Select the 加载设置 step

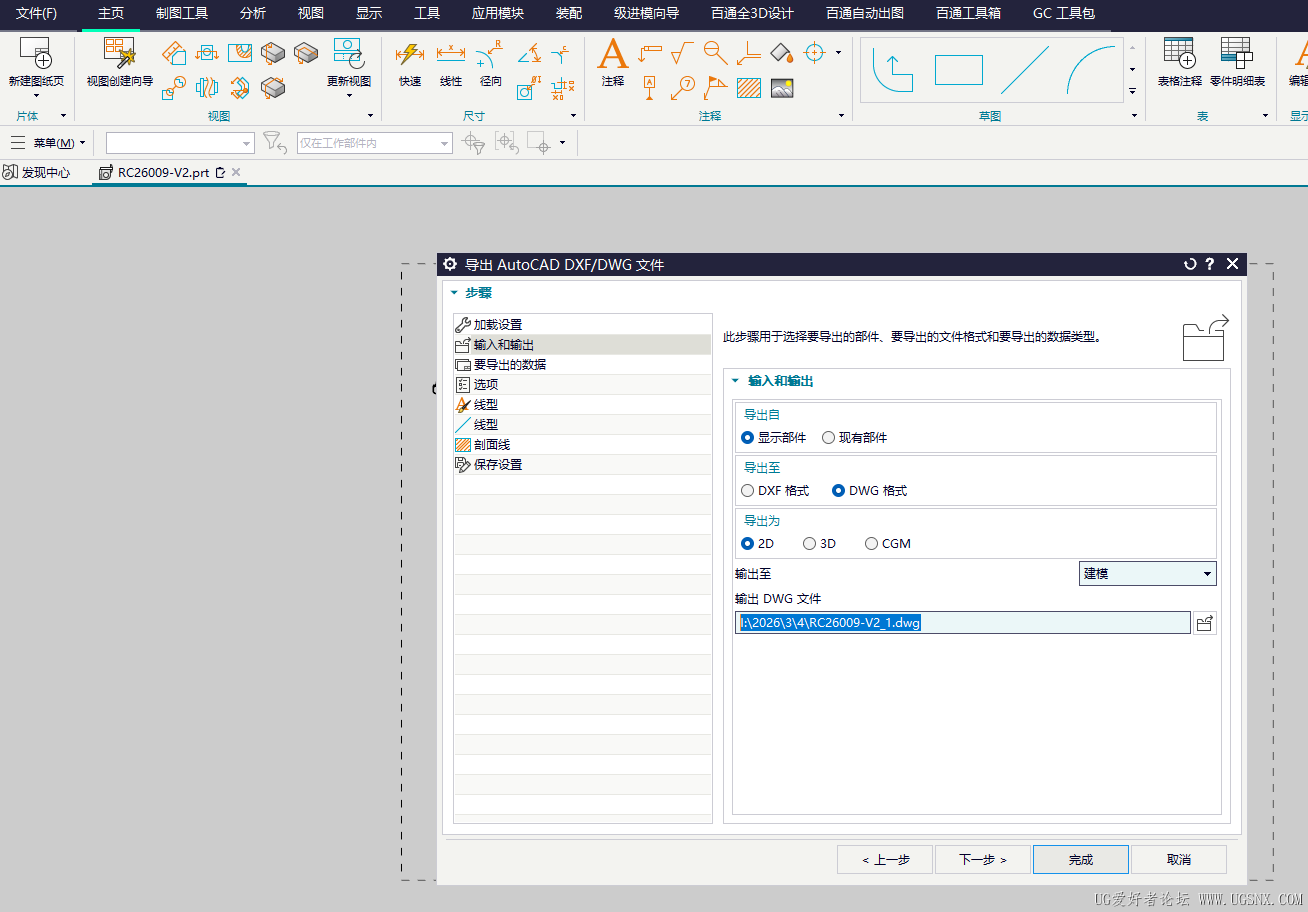(582, 325)
